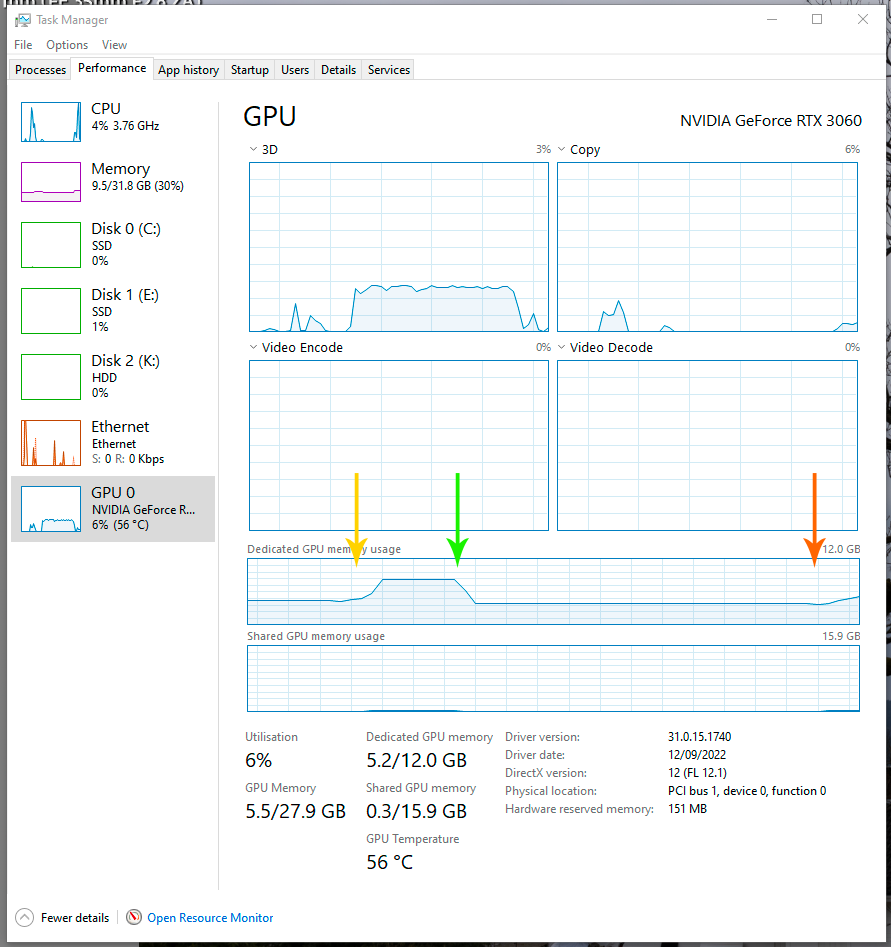Open the Video Decode engine dropdown chevron
891x947 pixels.
(561, 347)
